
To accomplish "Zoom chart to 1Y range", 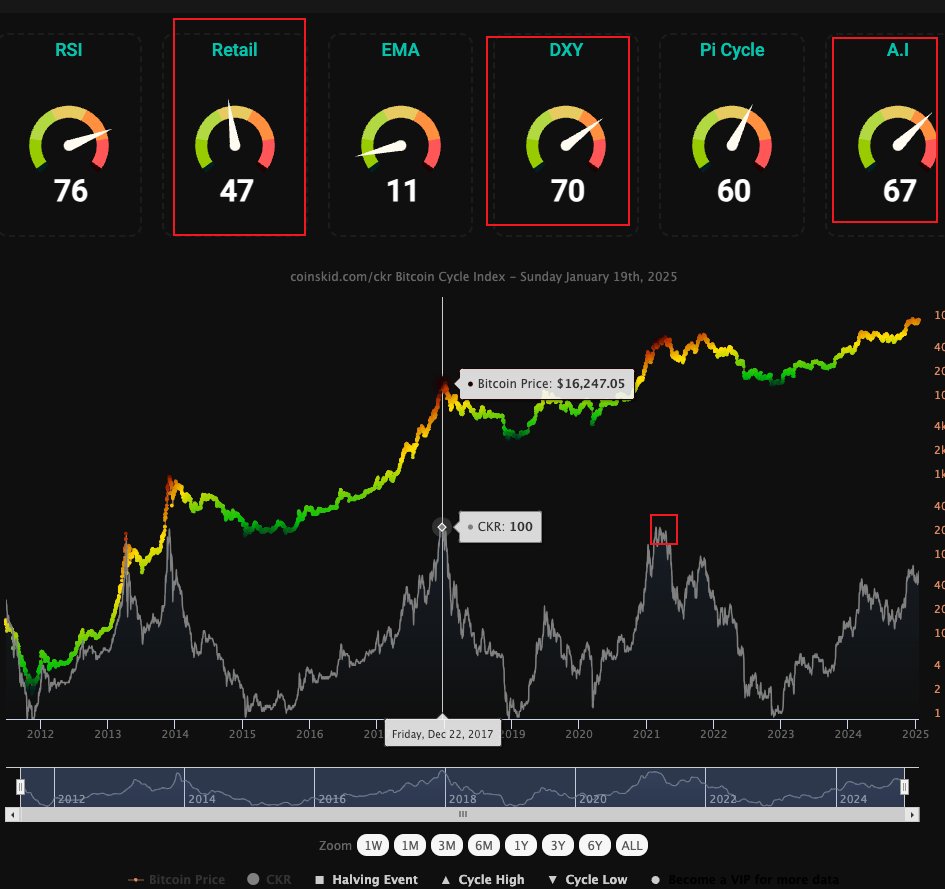I will tap(521, 845).
